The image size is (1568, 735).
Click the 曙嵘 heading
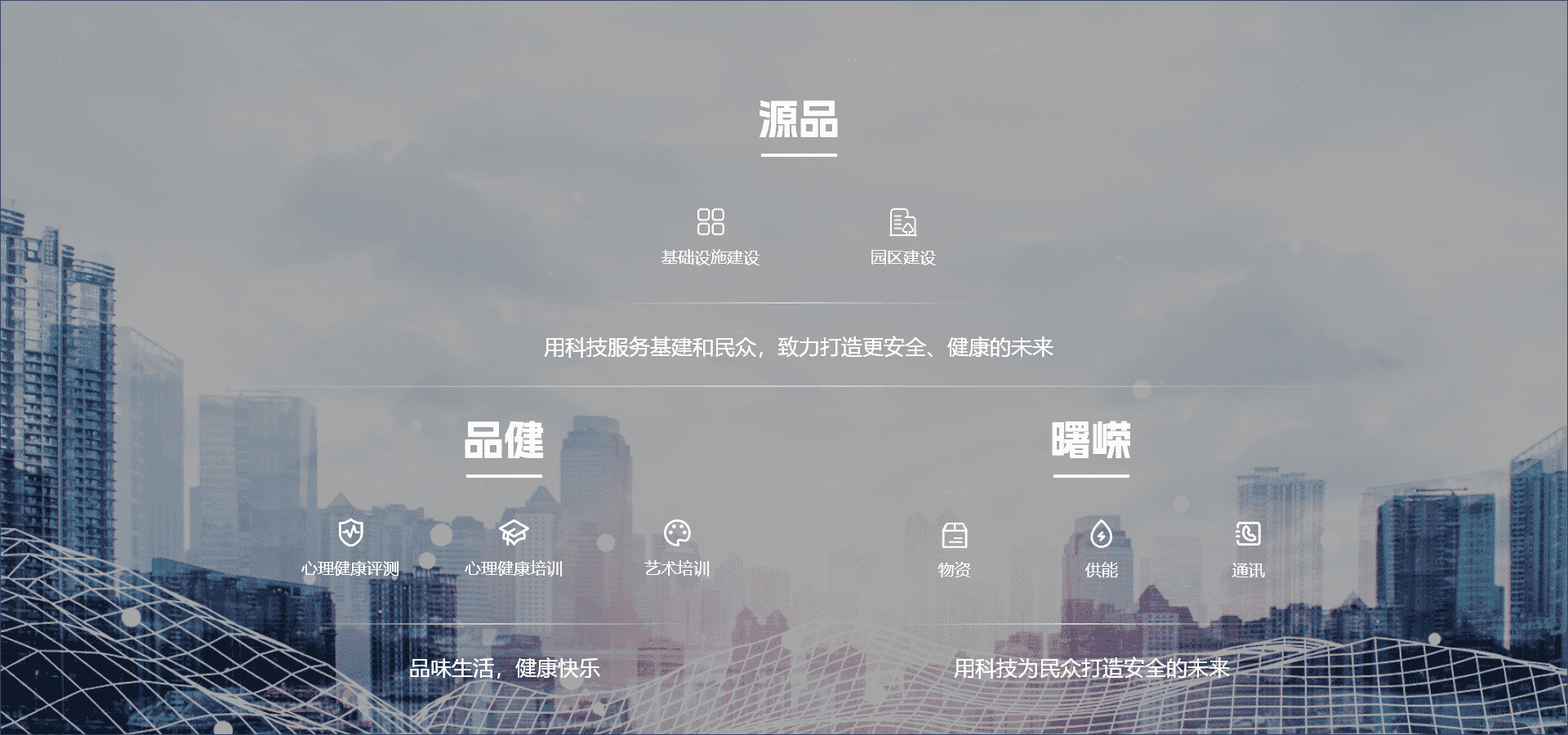click(1091, 440)
